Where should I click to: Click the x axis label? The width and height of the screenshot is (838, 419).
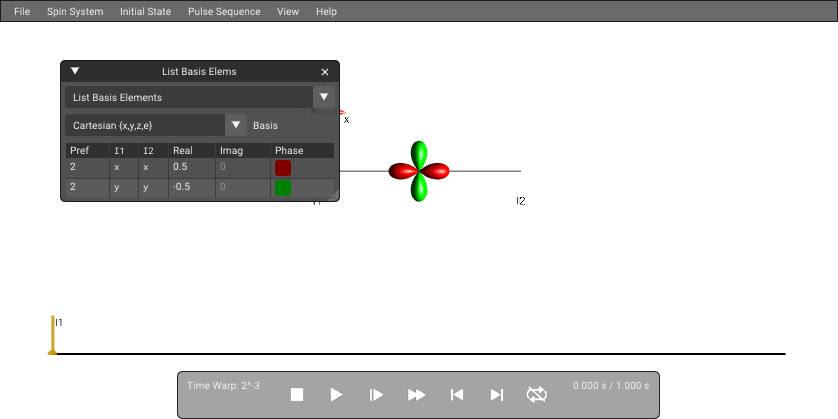click(x=346, y=120)
